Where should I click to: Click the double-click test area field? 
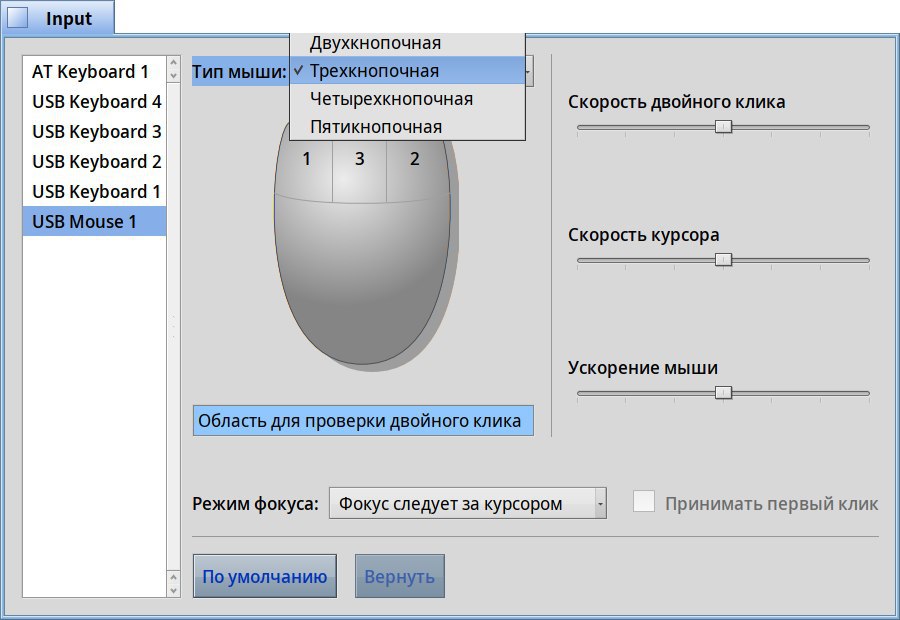(x=363, y=421)
